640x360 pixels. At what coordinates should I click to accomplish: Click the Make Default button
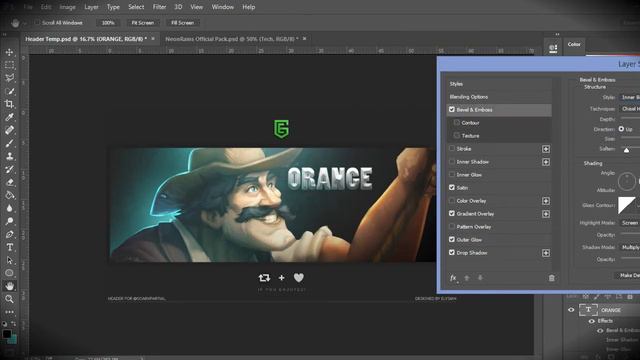click(629, 276)
